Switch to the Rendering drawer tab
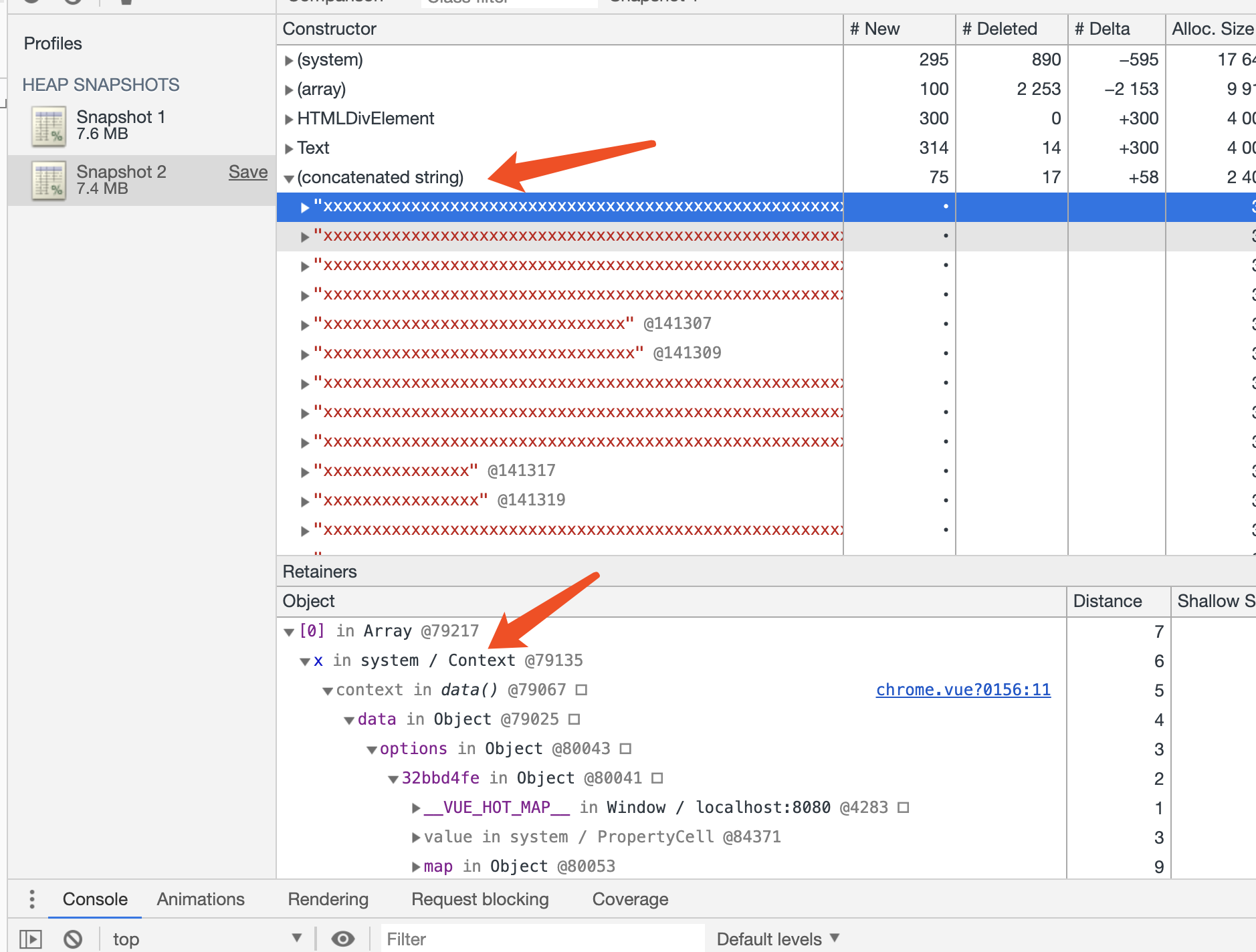Screen dimensions: 1256x952 328,899
